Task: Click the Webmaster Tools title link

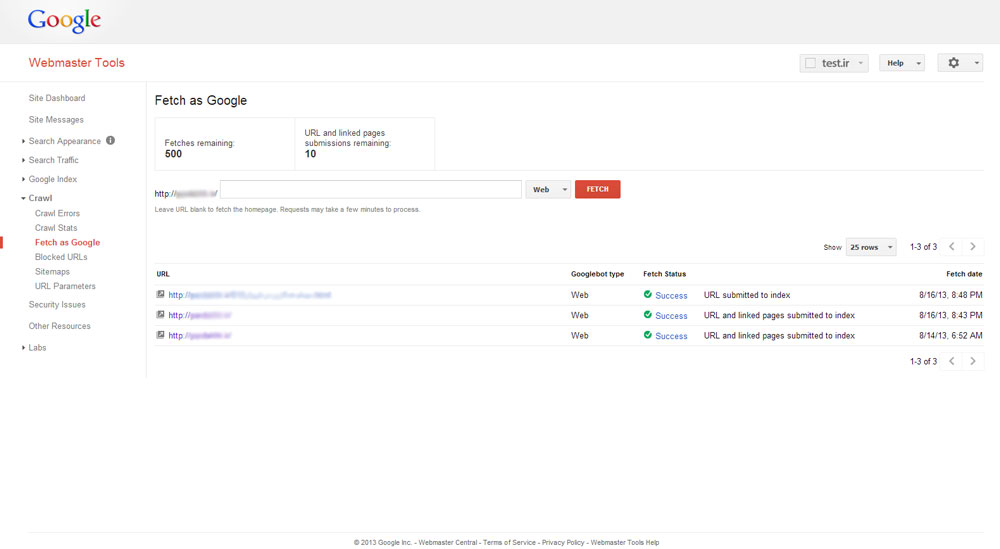Action: pyautogui.click(x=77, y=62)
